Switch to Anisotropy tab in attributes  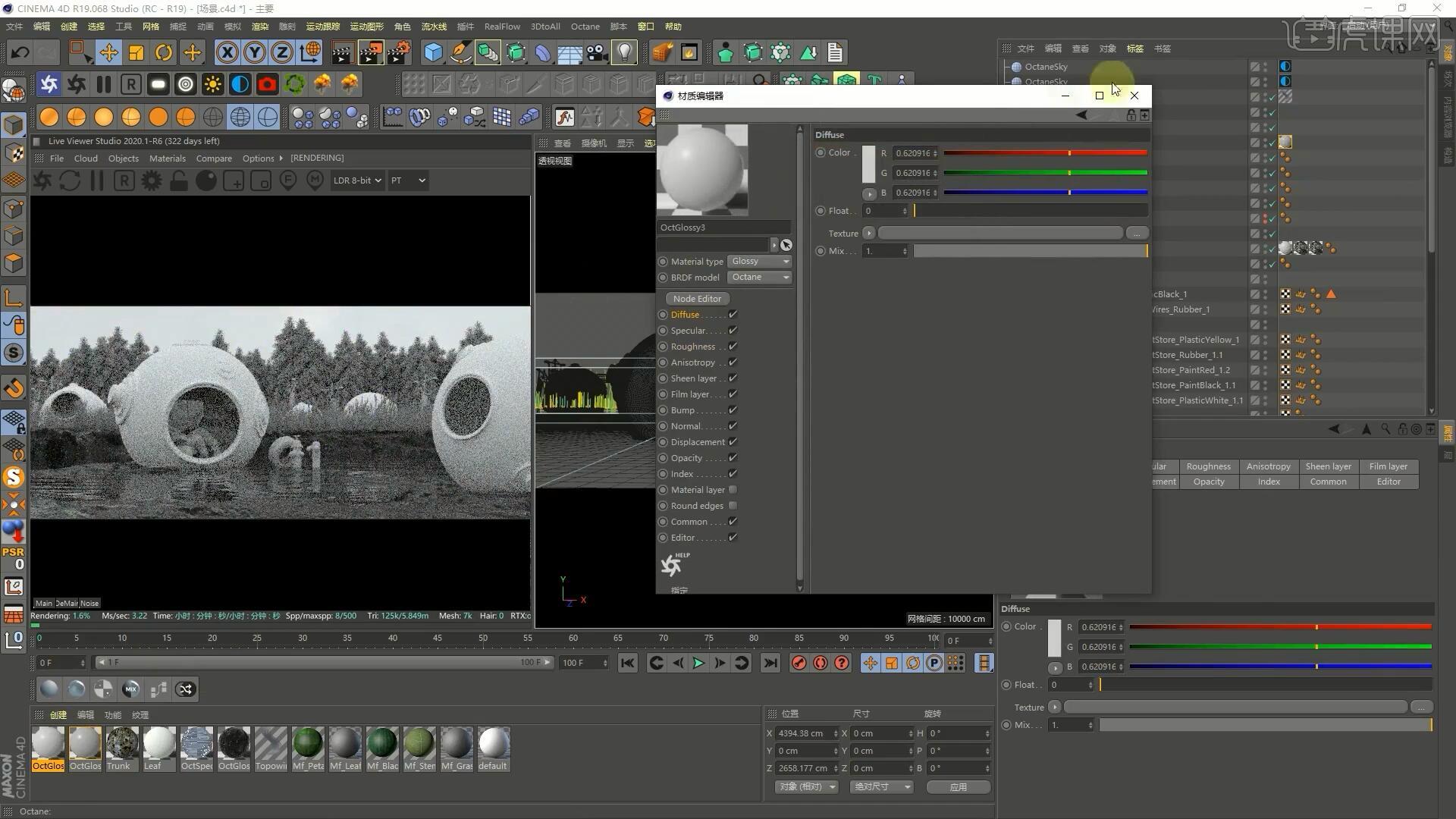(x=1268, y=466)
